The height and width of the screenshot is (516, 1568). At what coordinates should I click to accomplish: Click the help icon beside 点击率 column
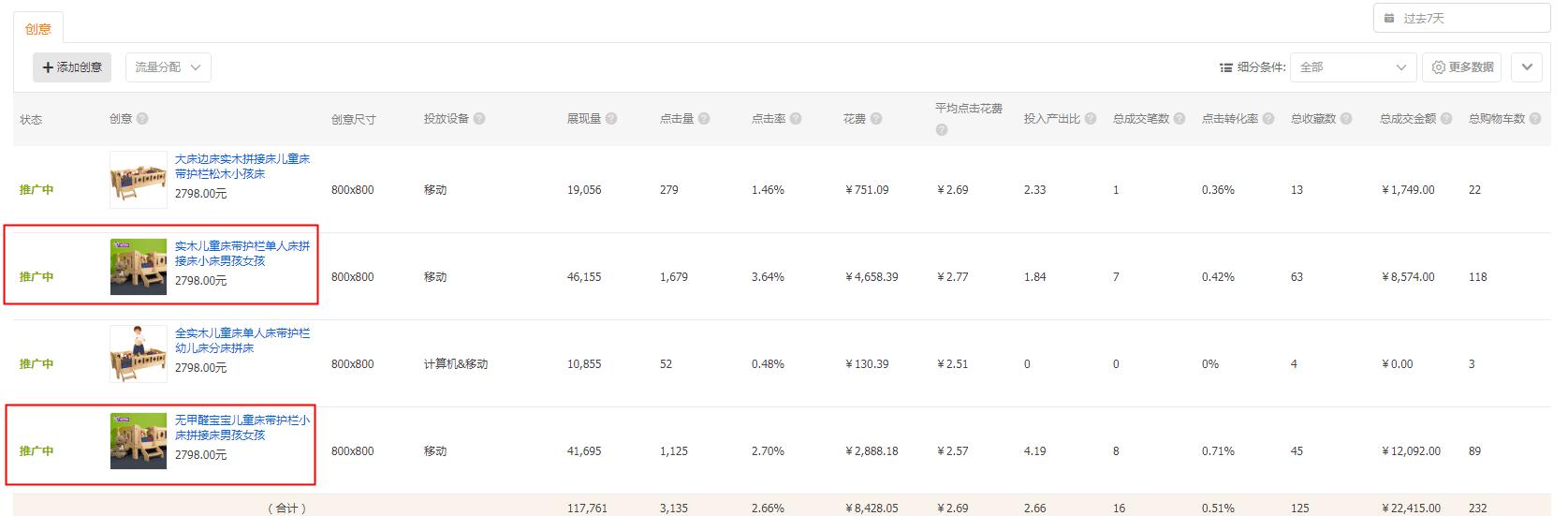(x=796, y=119)
